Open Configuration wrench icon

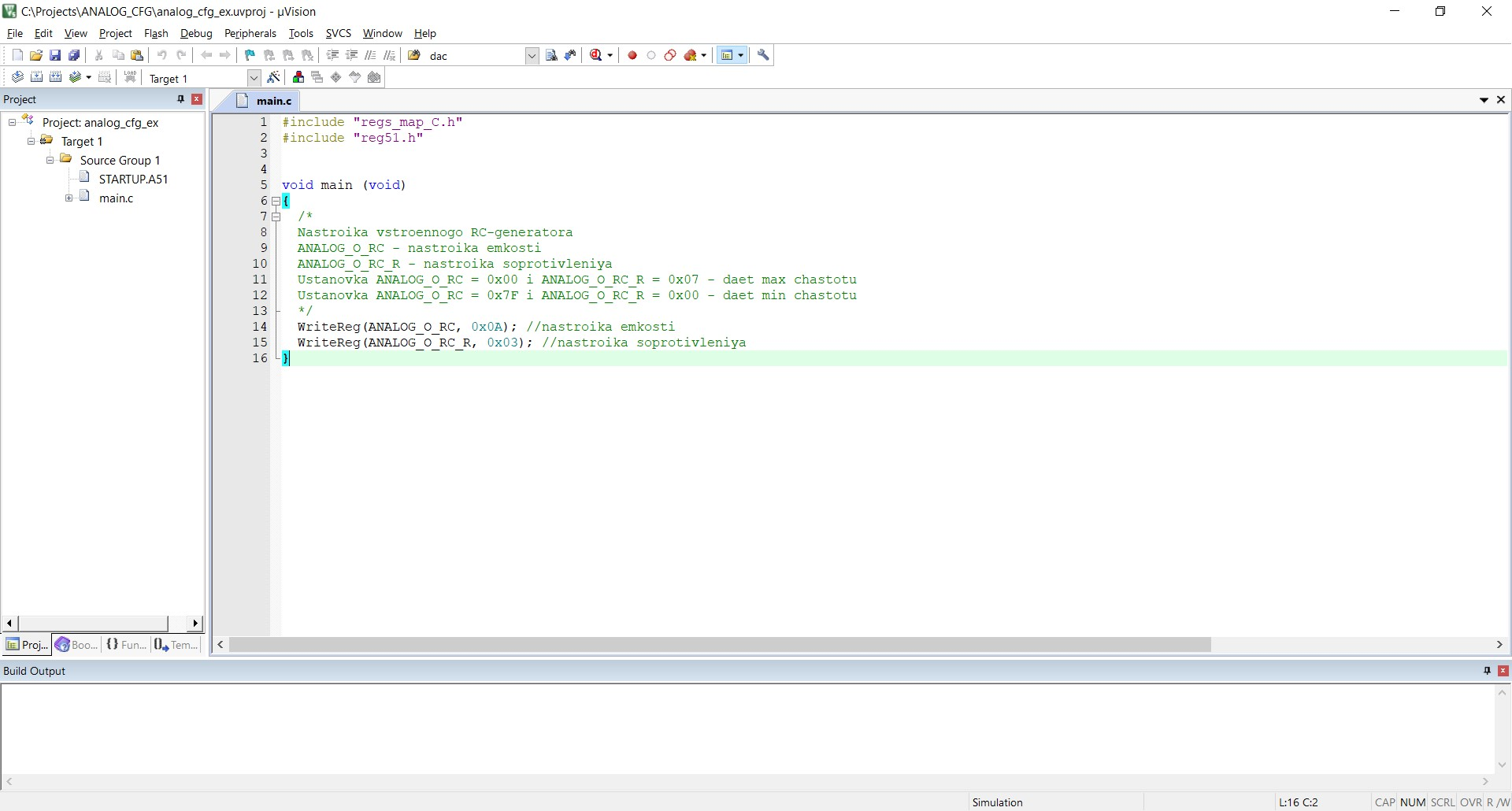[x=763, y=55]
